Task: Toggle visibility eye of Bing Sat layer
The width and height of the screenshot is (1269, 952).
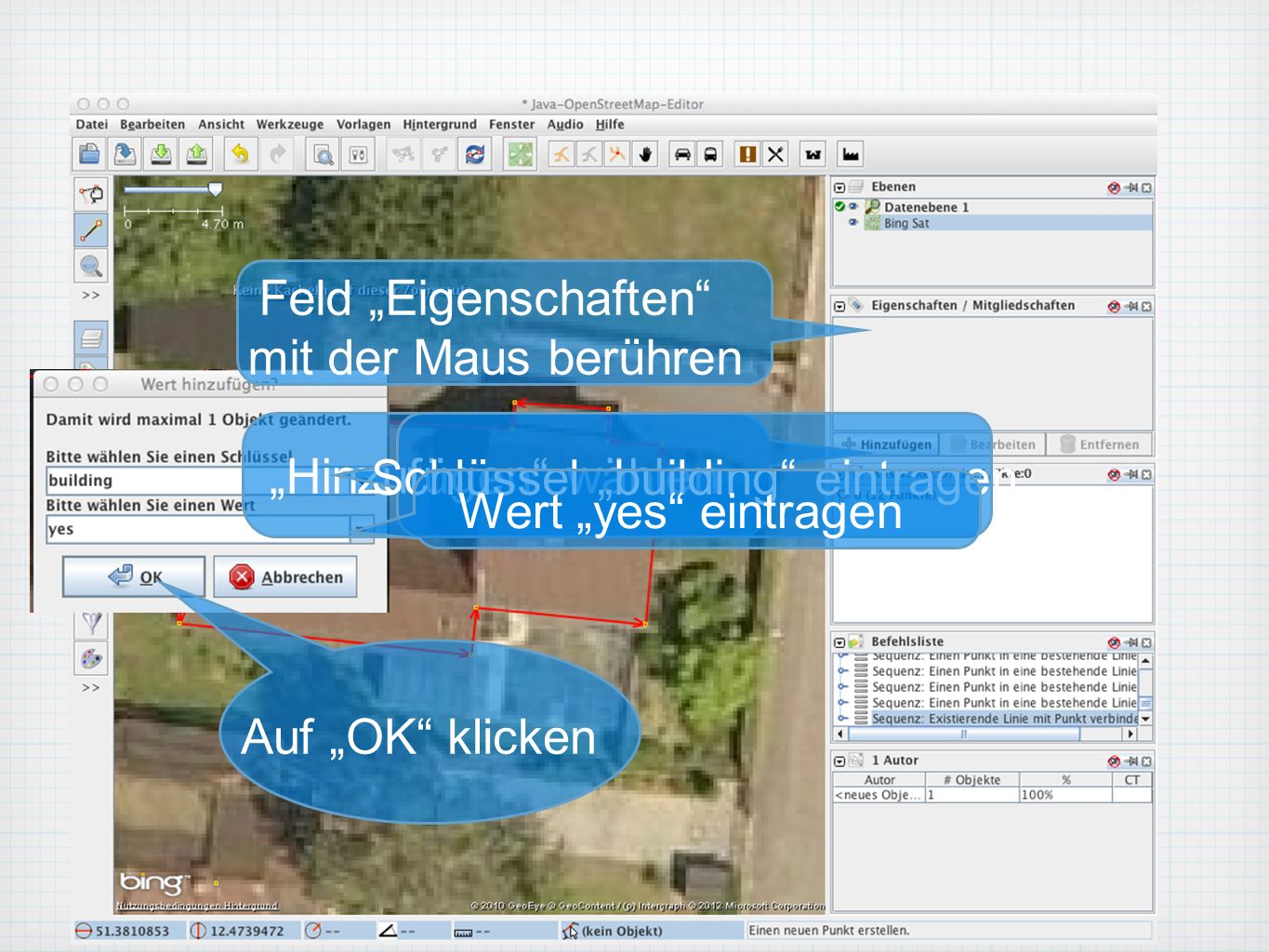Action: tap(853, 223)
